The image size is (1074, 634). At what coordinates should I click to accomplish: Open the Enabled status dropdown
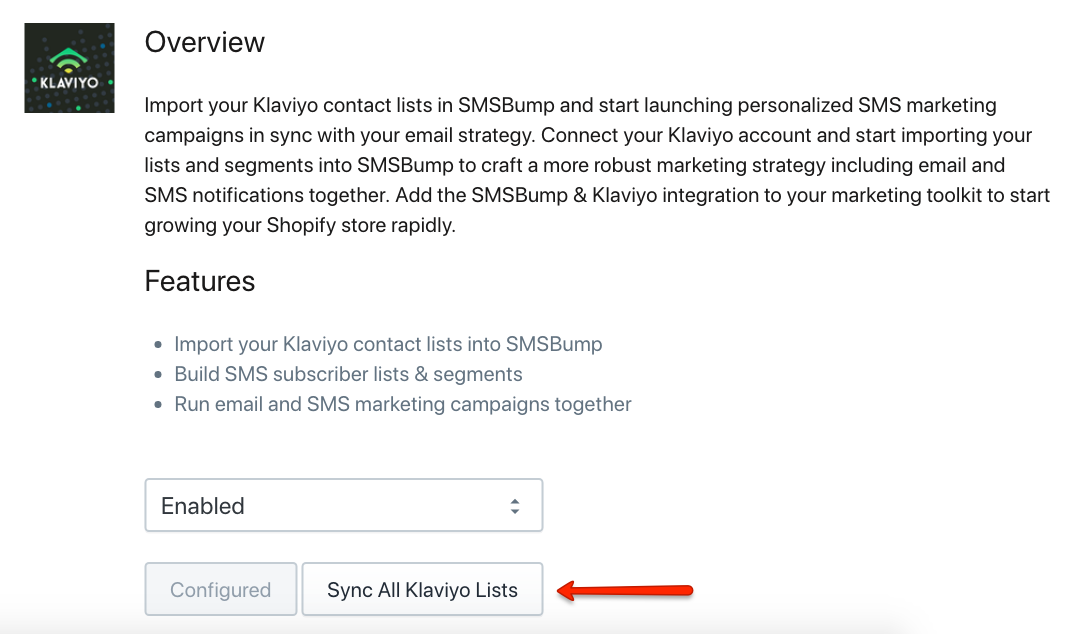[x=344, y=505]
